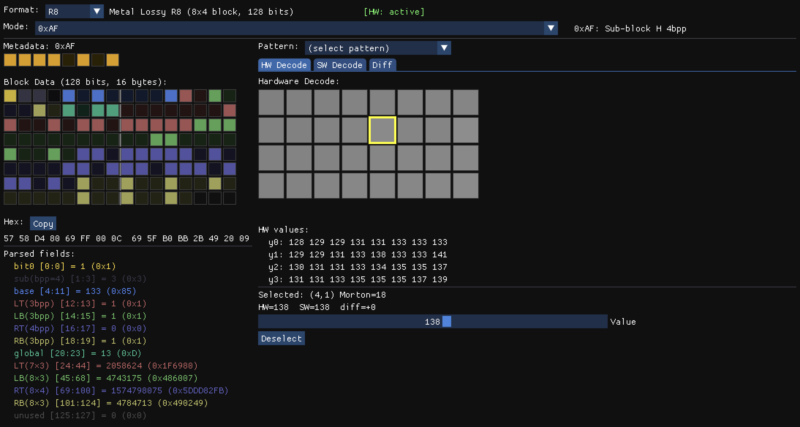Open the Format dropdown showing R8
The height and width of the screenshot is (427, 800).
(x=75, y=11)
